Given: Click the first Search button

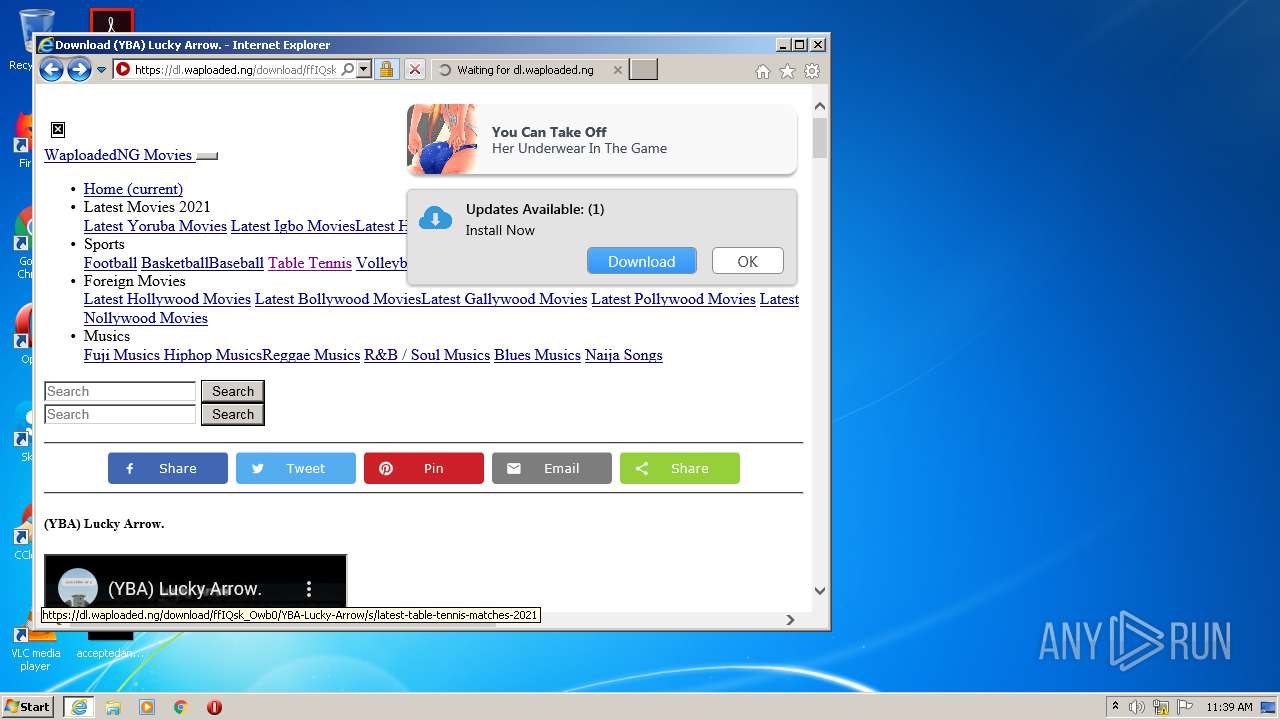Looking at the screenshot, I should (233, 391).
